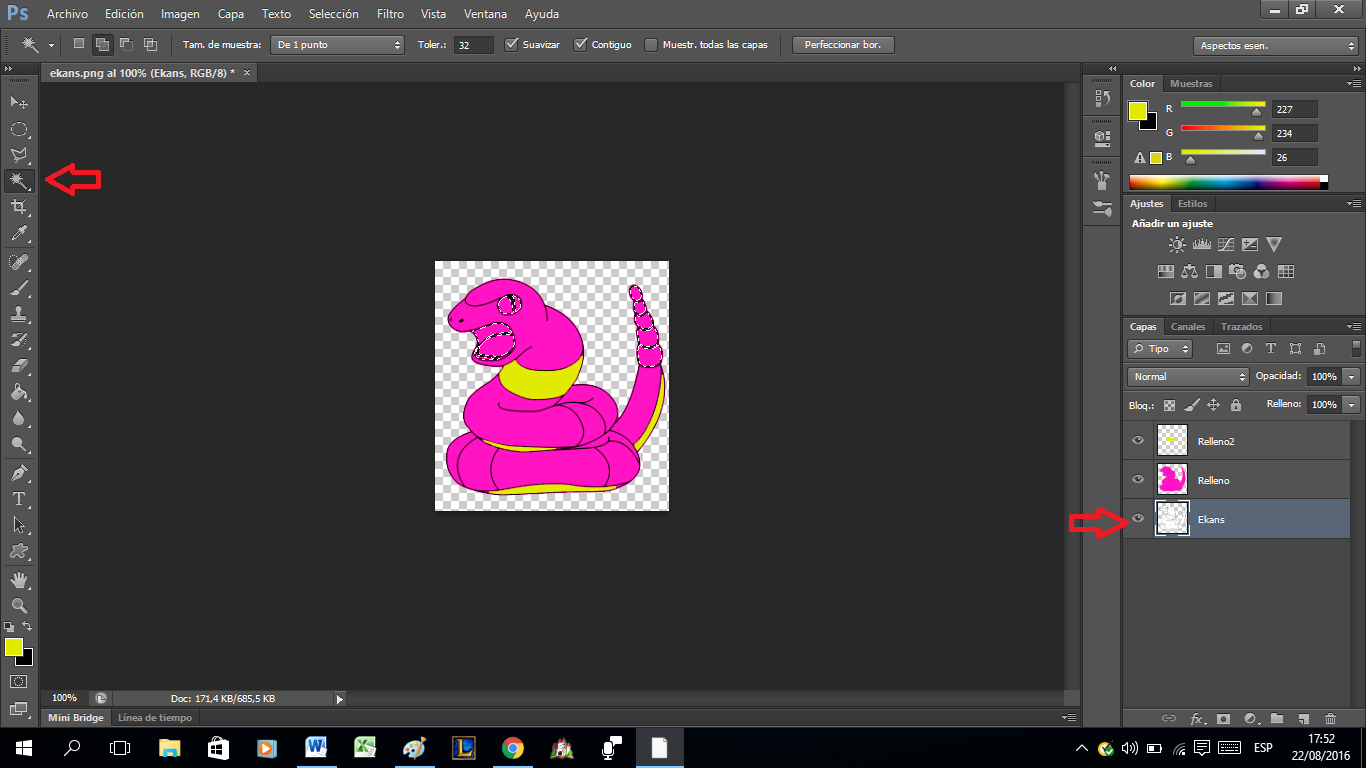Choose New selection mode

pos(79,44)
